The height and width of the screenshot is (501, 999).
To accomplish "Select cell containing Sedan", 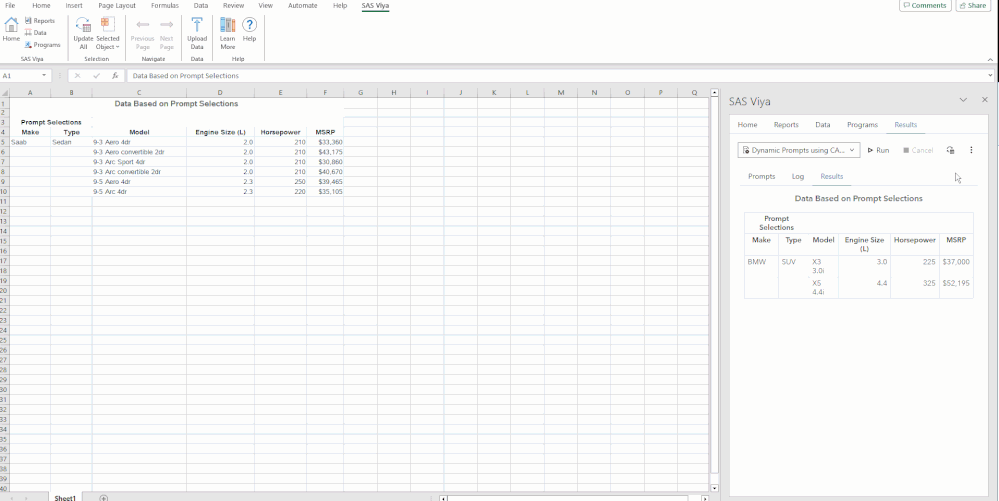I will pyautogui.click(x=71, y=142).
